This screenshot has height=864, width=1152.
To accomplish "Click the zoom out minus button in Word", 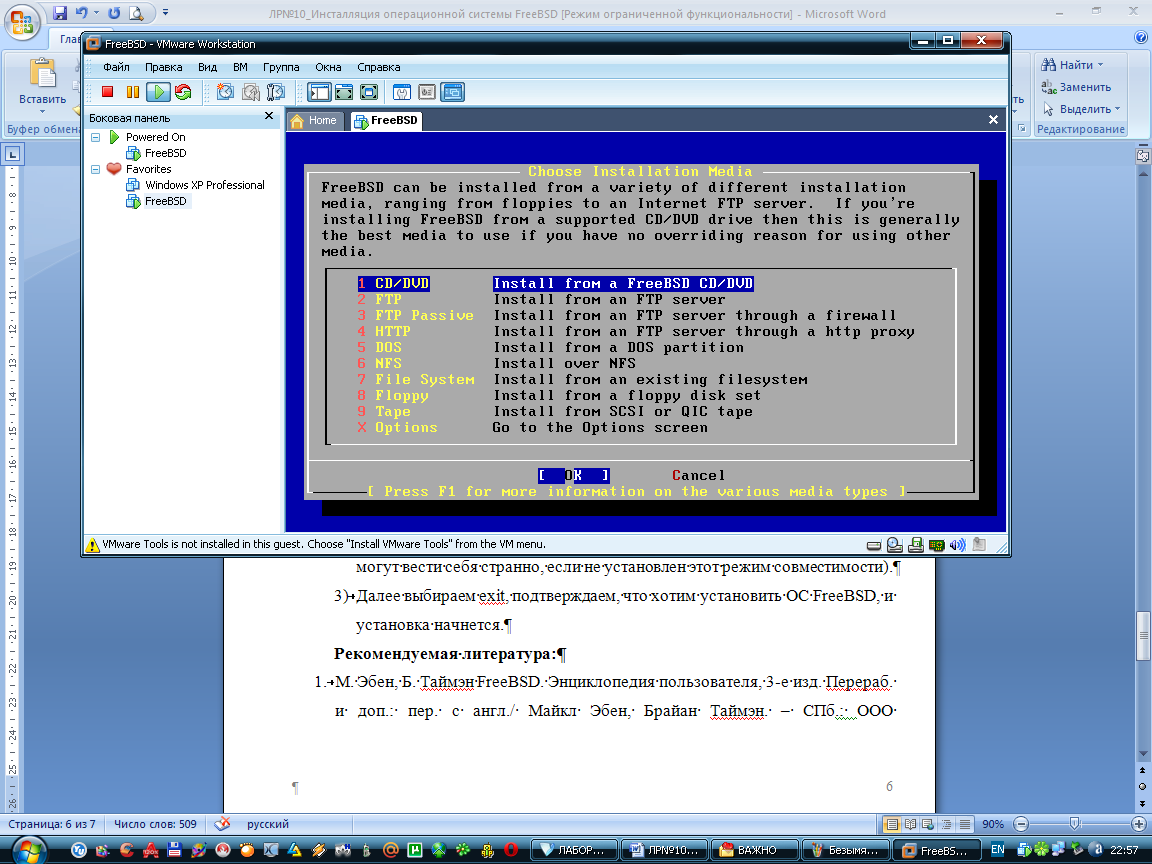I will point(1020,824).
